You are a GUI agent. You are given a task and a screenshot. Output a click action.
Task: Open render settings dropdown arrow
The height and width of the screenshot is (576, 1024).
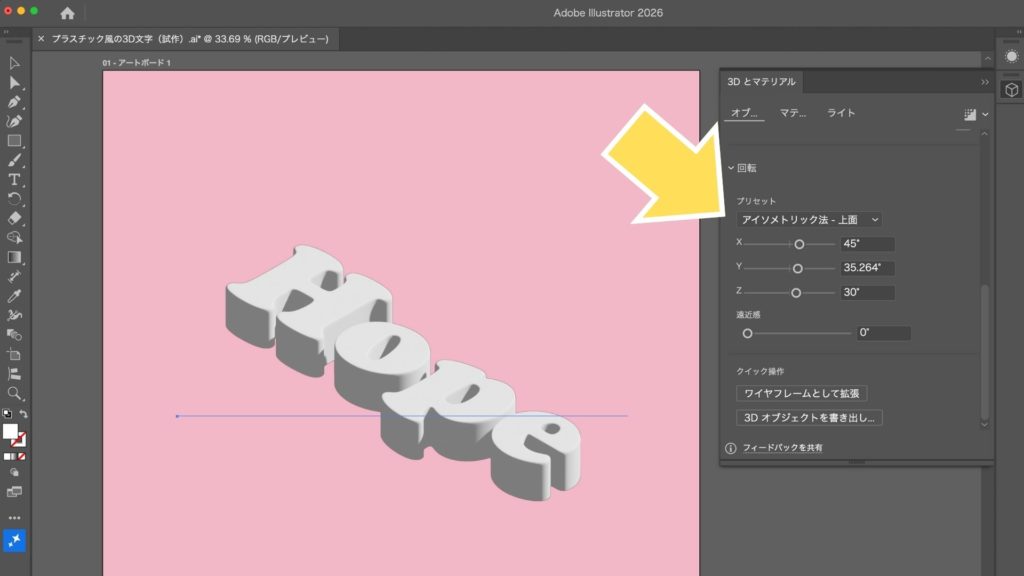coord(985,114)
